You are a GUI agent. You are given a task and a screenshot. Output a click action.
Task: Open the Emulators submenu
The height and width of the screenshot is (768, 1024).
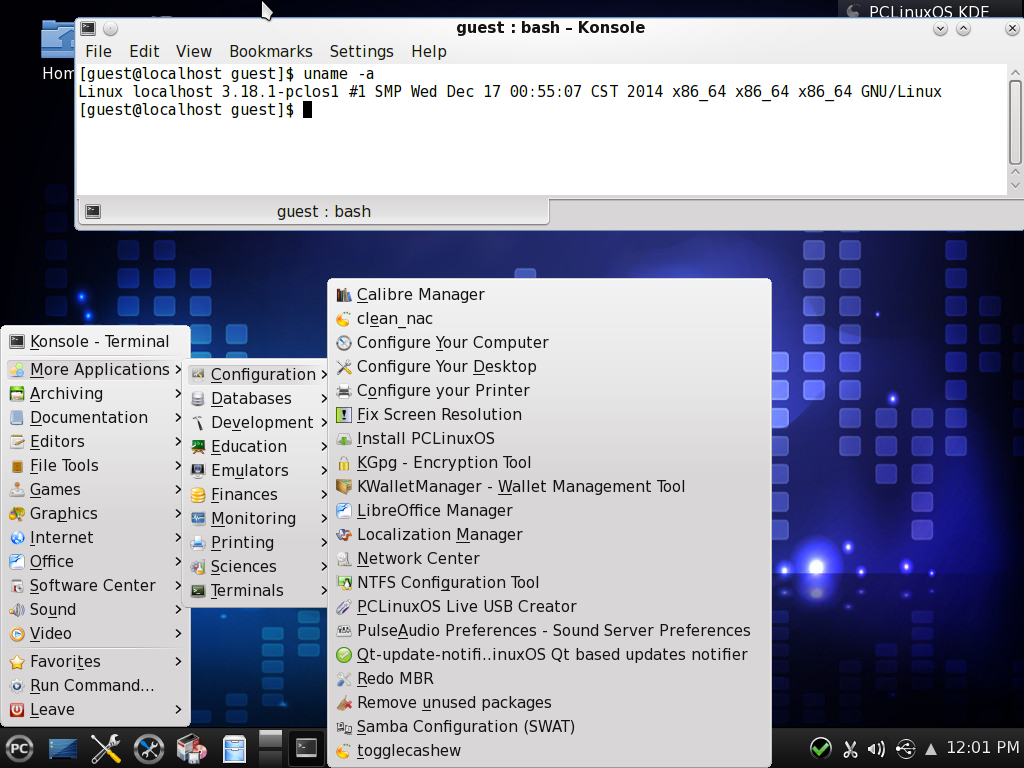point(258,471)
